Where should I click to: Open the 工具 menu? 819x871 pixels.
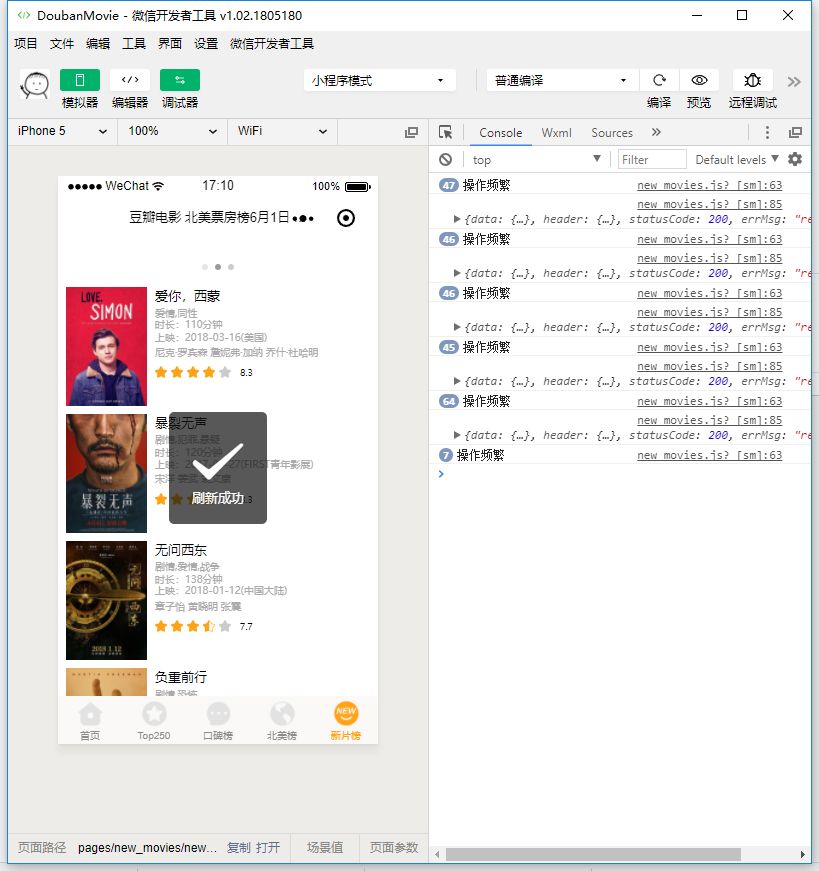(134, 43)
